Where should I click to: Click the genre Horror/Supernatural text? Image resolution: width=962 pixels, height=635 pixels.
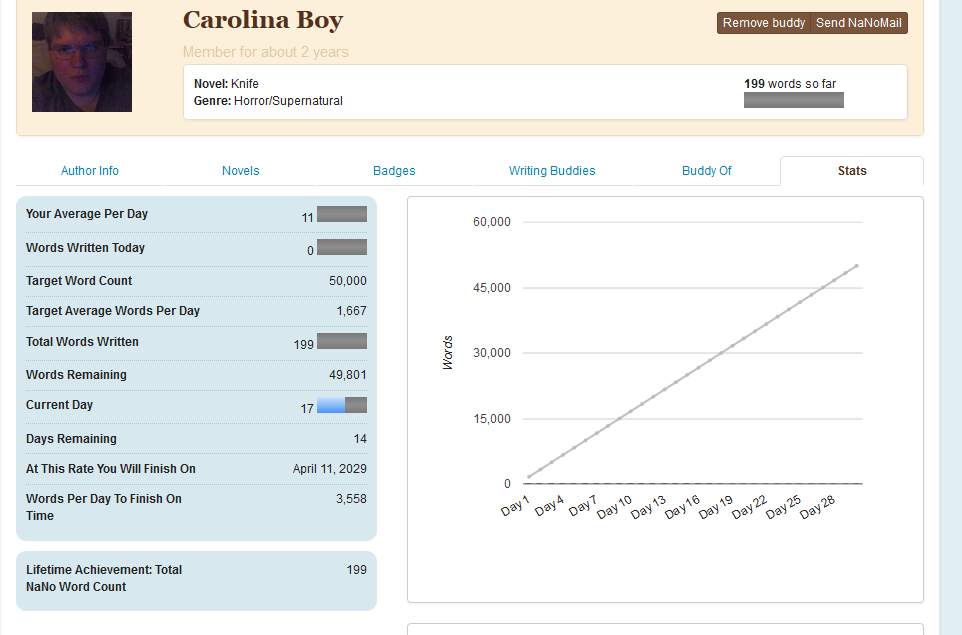point(288,101)
